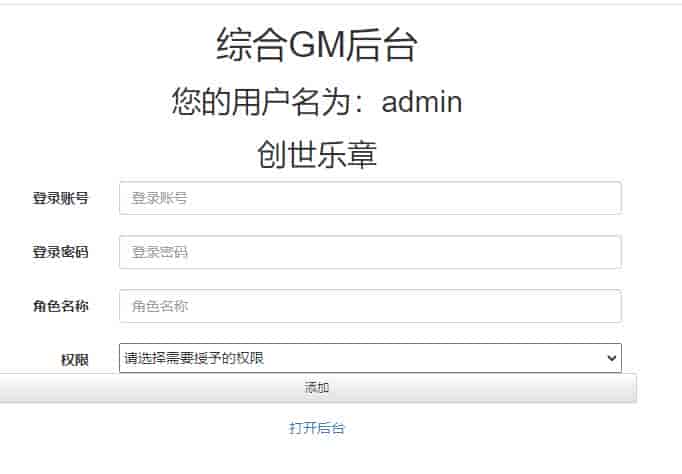Click the 登录账号 placeholder inside account field
Screen dimensions: 682x474
pyautogui.click(x=160, y=198)
